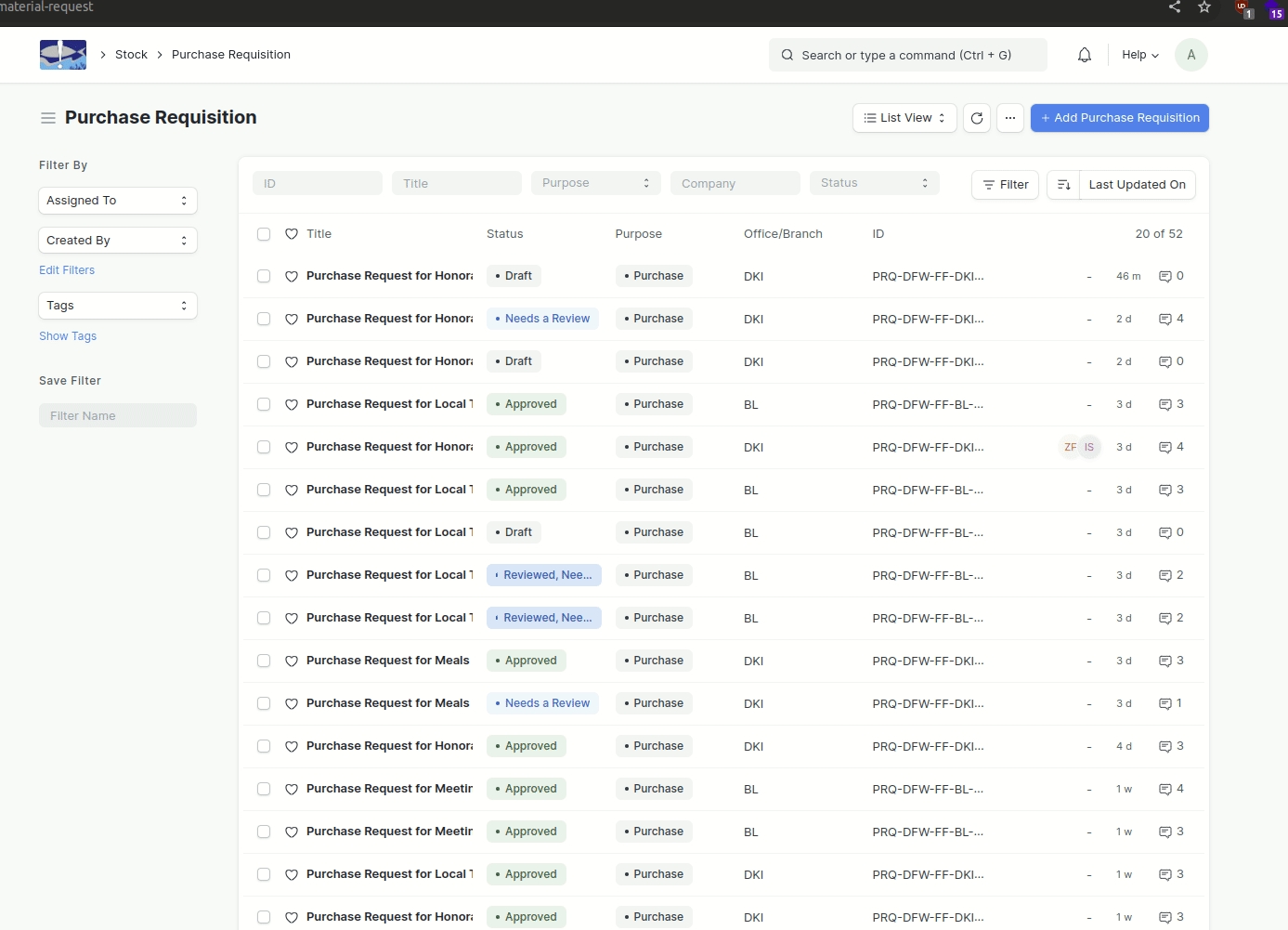Open the three-dots more options menu
The image size is (1288, 930).
[1010, 118]
